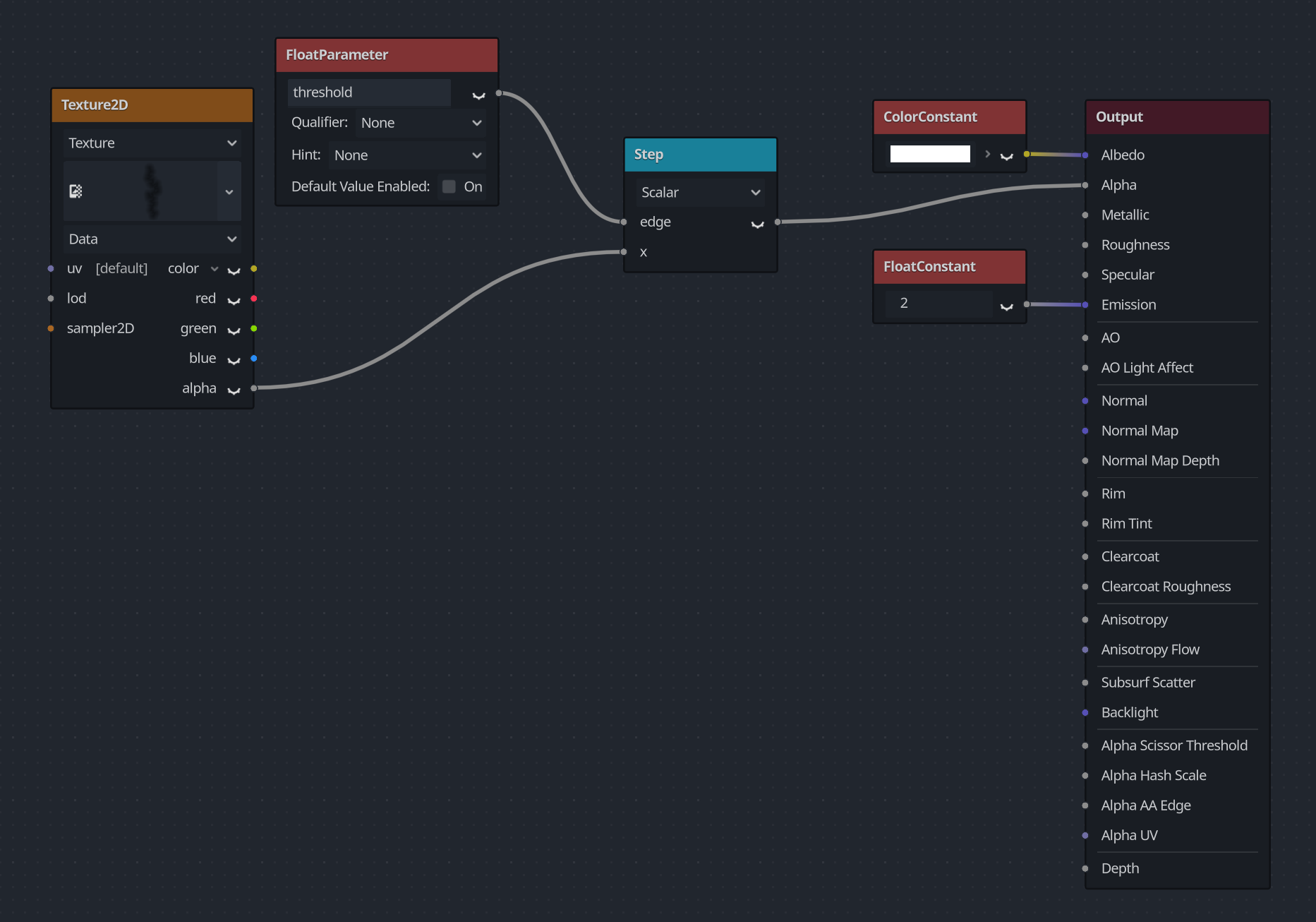Select the Step node title bar
Viewport: 1316px width, 922px height.
click(701, 155)
